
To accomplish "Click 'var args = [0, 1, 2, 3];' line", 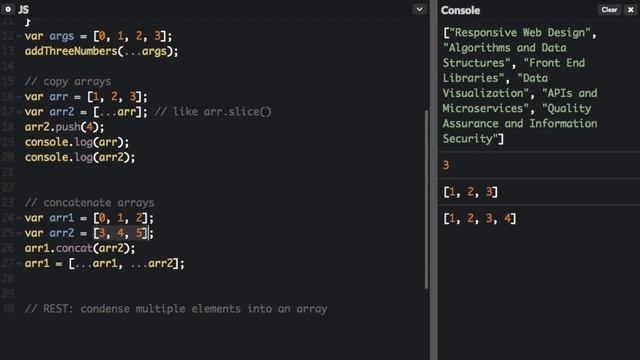I will tap(98, 36).
